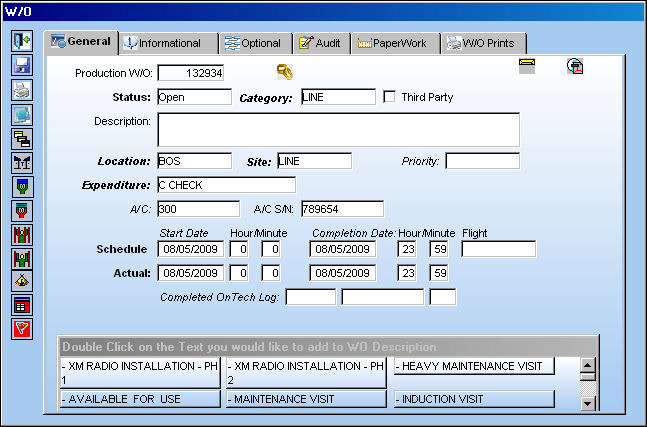Viewport: 647px width, 427px height.
Task: Click the Status field showing Open
Action: (x=194, y=97)
